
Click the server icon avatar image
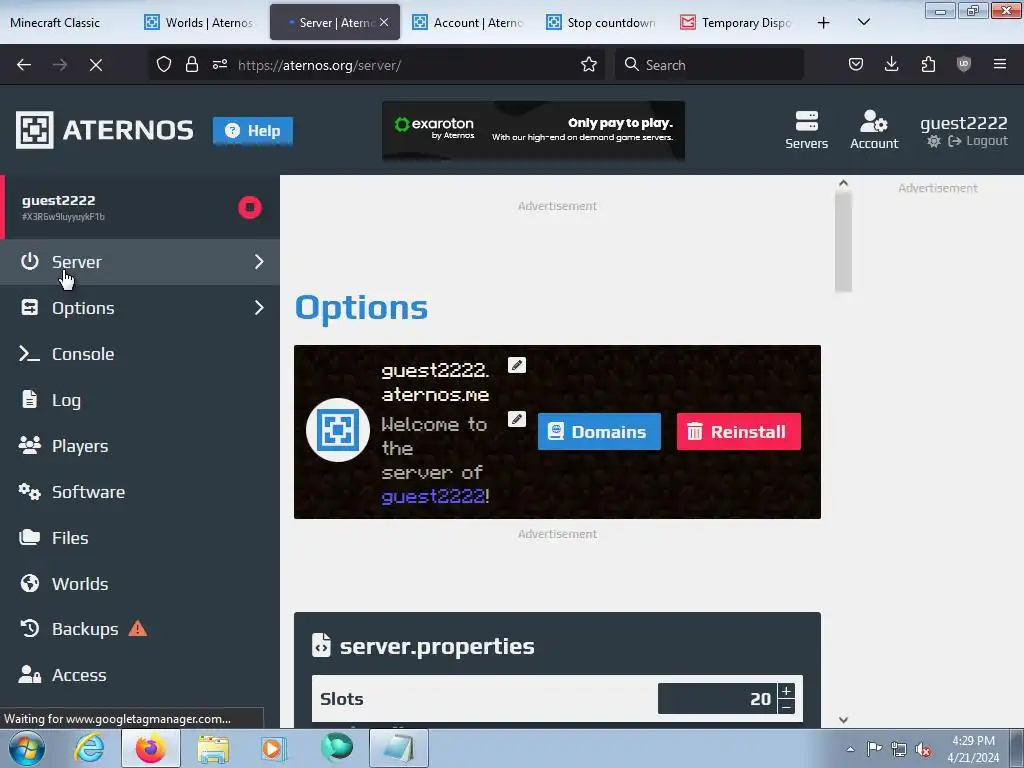[x=338, y=430]
